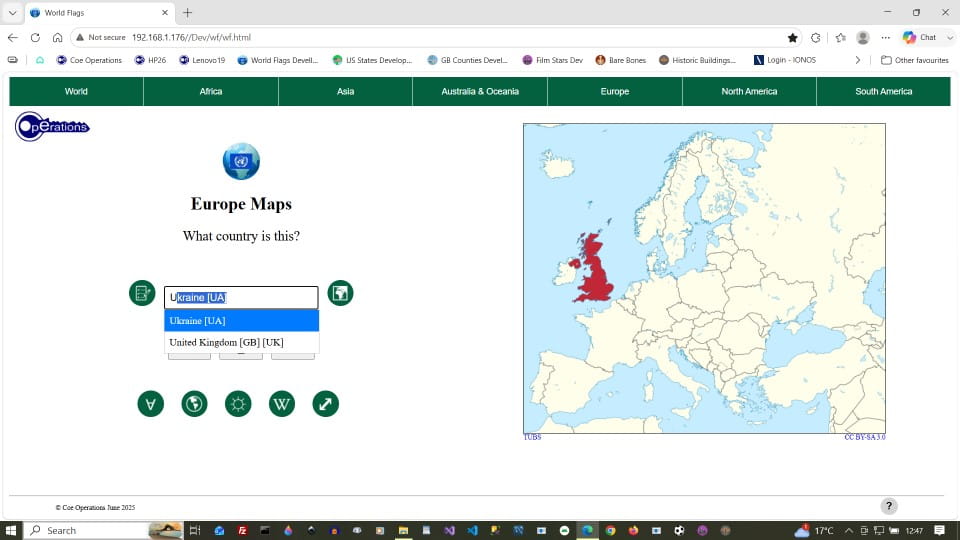Open Chrome from the taskbar
Image resolution: width=960 pixels, height=540 pixels.
point(610,530)
